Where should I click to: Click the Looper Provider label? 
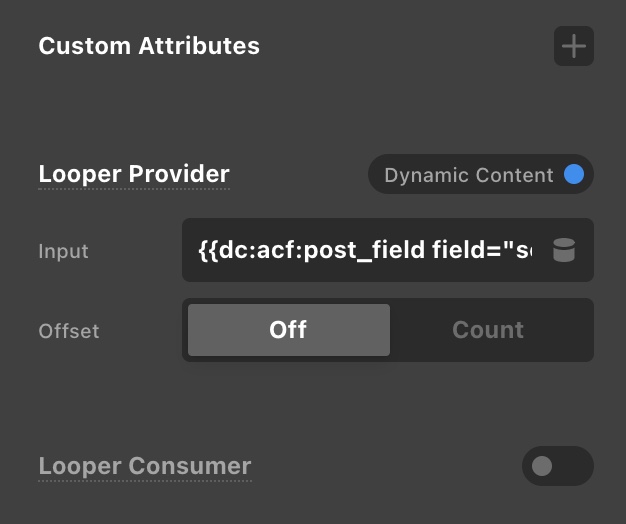pyautogui.click(x=134, y=174)
